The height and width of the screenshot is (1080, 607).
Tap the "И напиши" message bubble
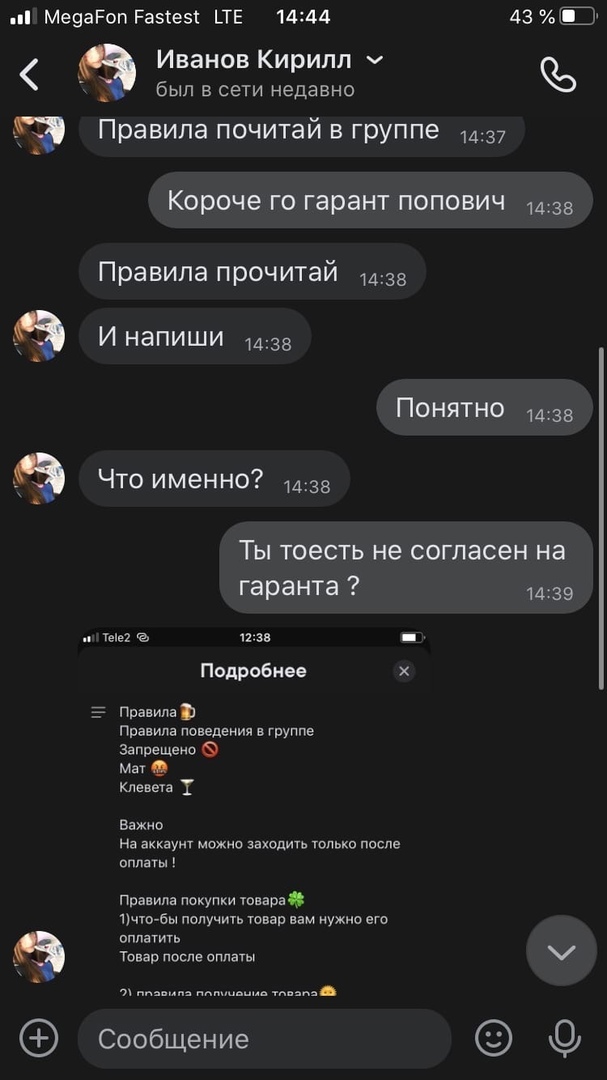(x=195, y=336)
